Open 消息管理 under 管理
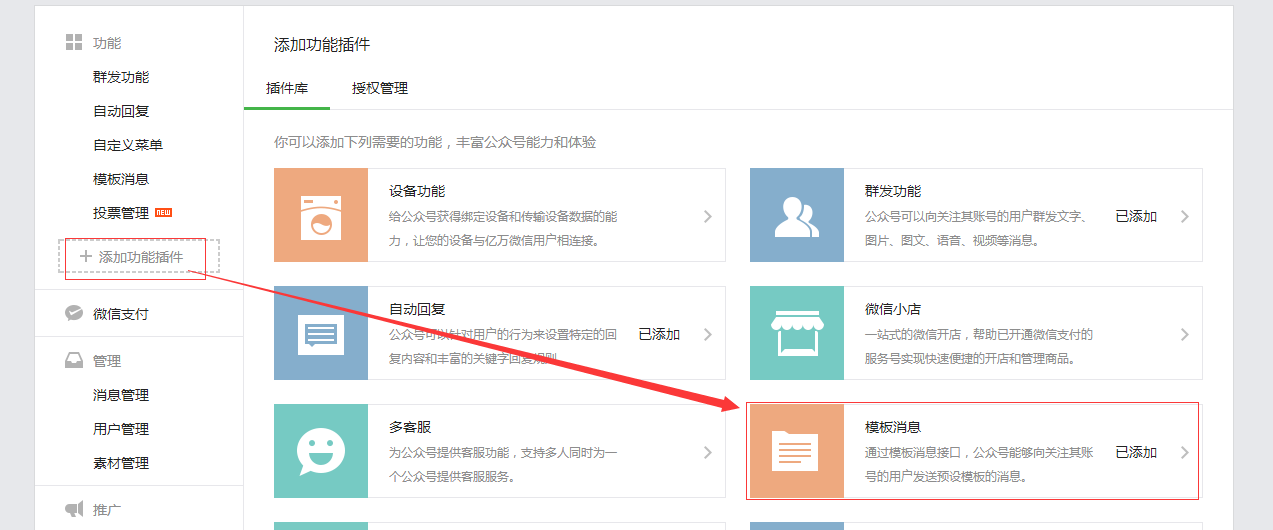1273x530 pixels. pos(121,395)
